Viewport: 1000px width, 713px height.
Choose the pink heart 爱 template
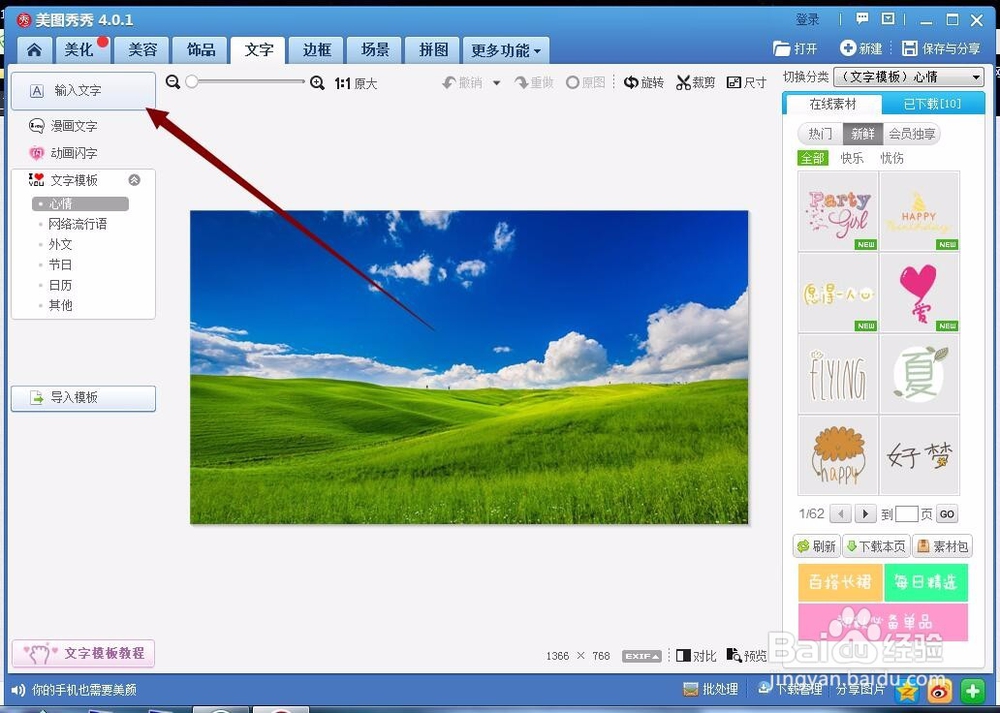pos(919,293)
